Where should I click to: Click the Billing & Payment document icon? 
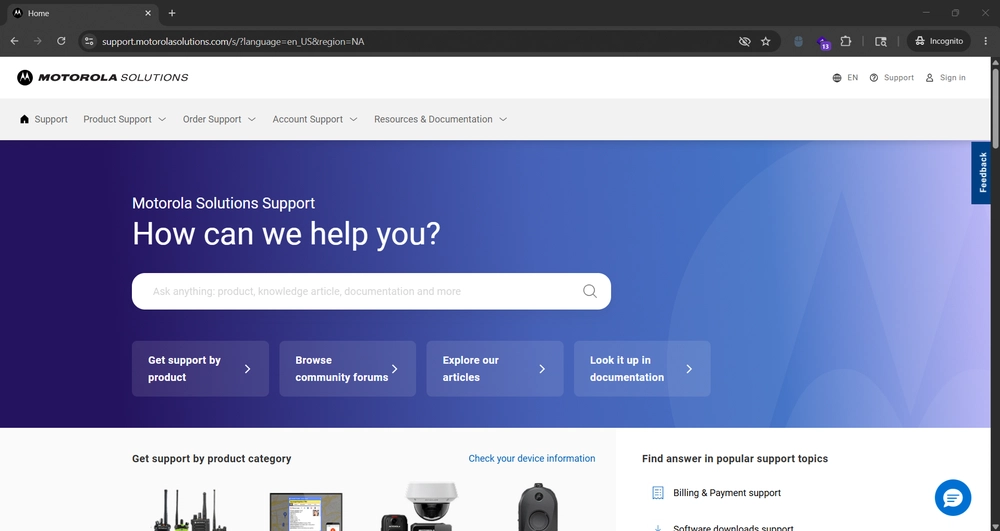pos(658,493)
